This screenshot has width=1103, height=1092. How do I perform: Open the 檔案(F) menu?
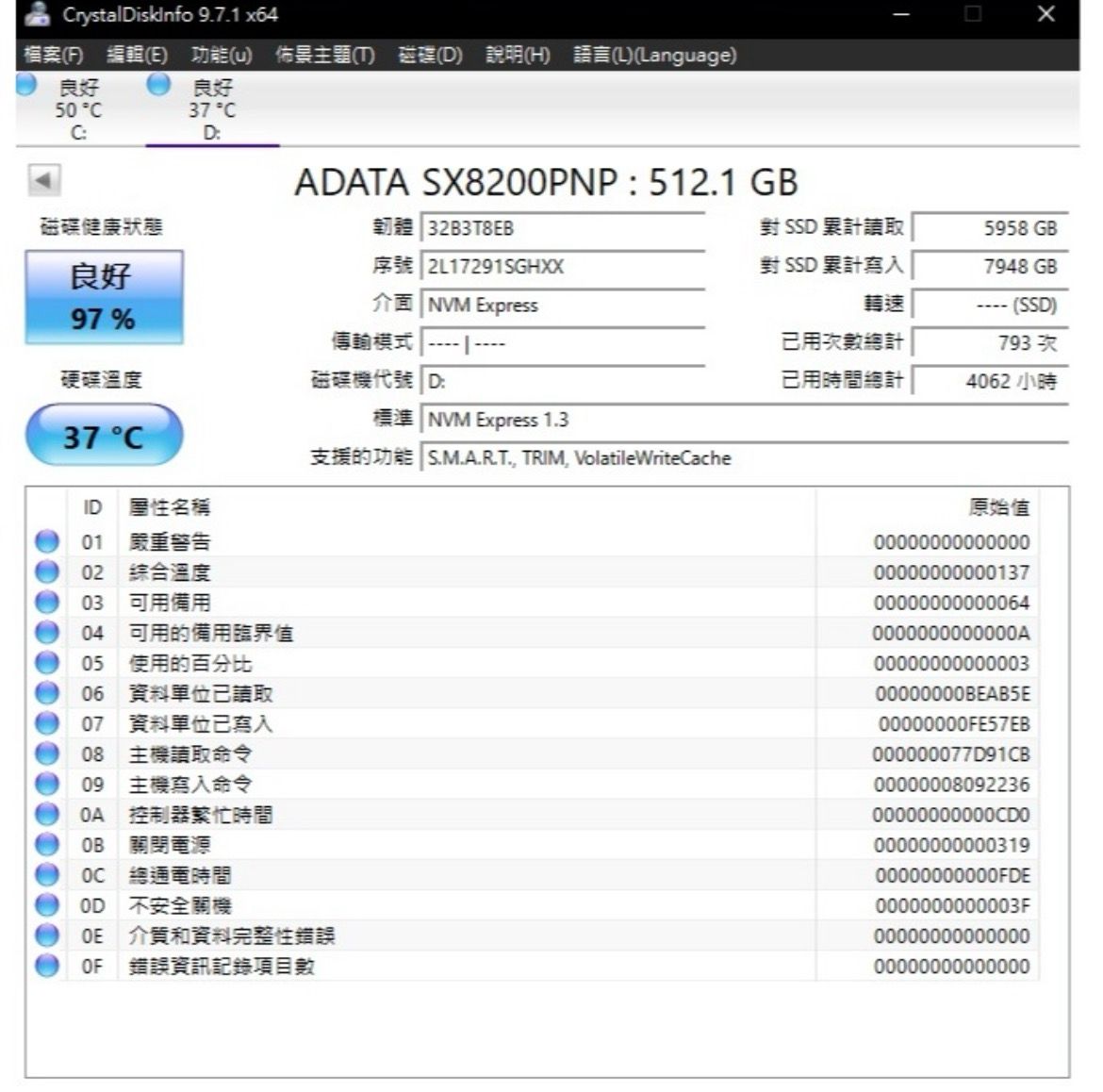point(54,55)
